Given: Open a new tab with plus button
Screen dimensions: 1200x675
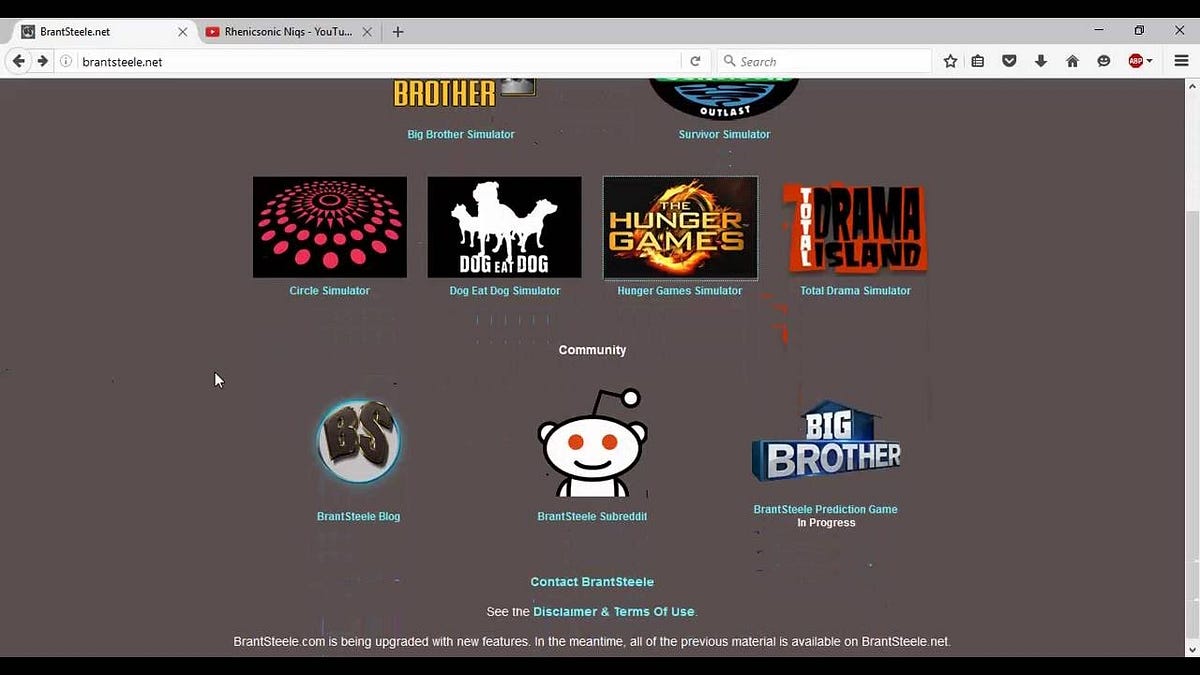Looking at the screenshot, I should [x=398, y=32].
